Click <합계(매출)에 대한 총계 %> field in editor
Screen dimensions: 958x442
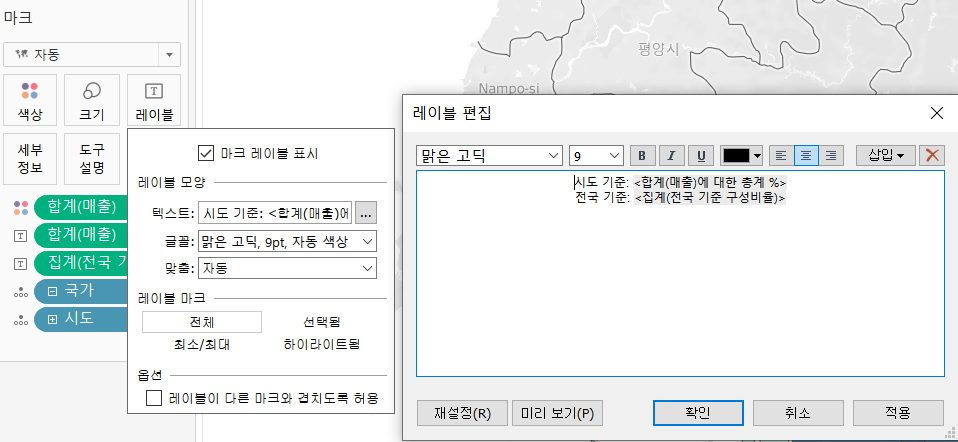point(710,182)
